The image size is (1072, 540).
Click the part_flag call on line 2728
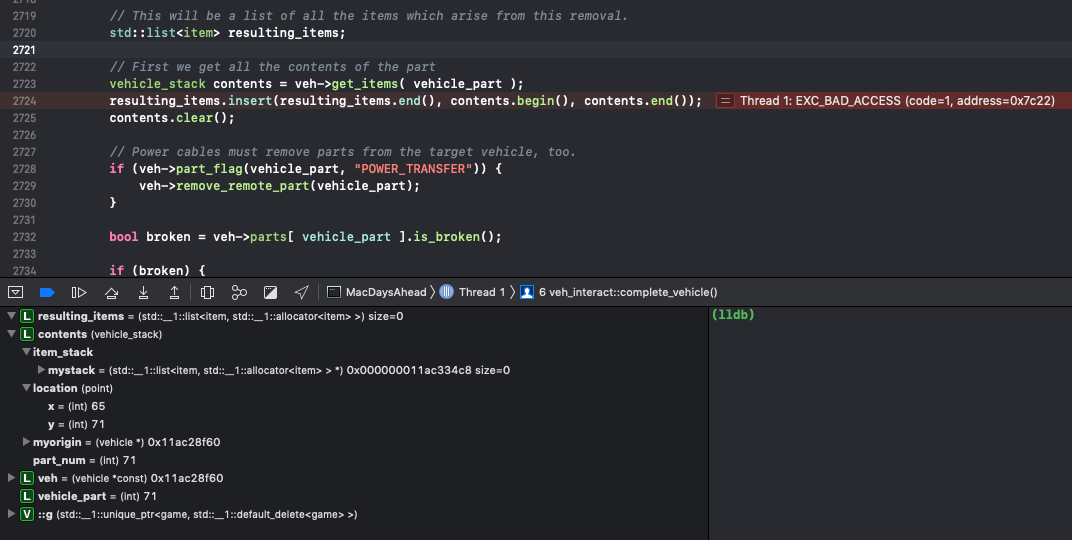pos(209,169)
